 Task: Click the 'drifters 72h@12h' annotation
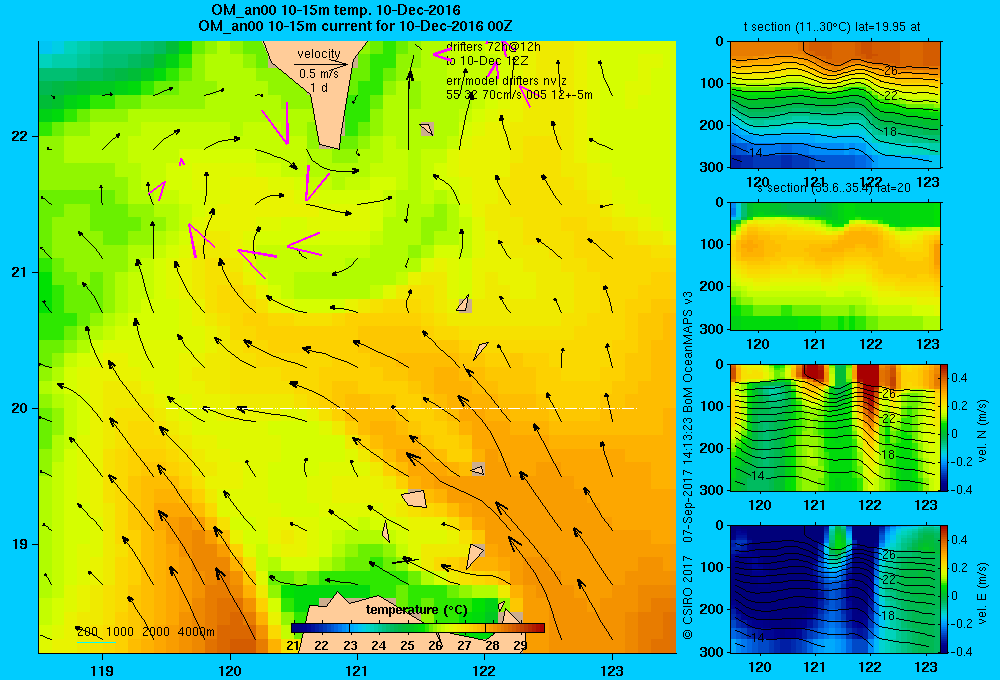(493, 47)
